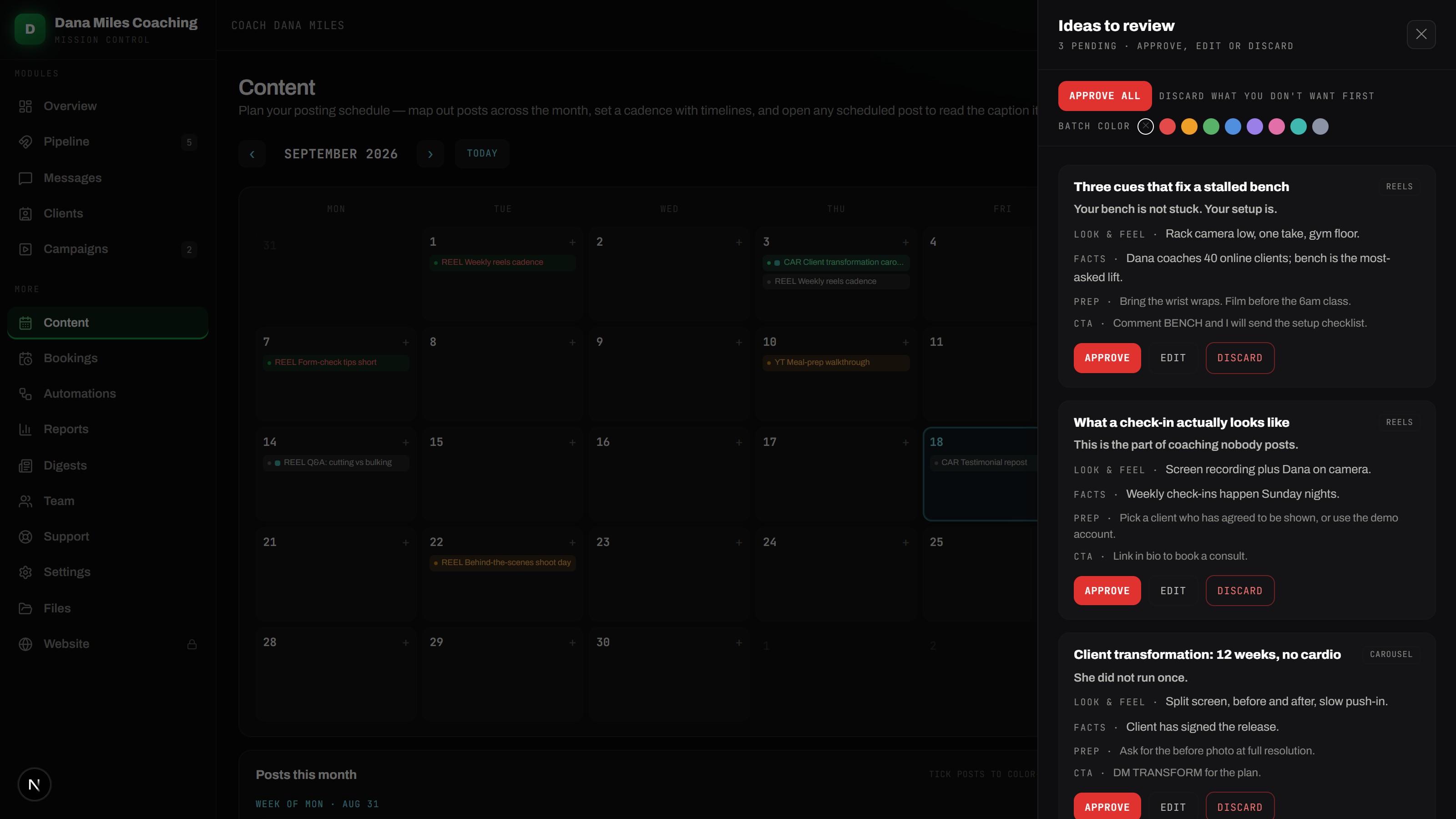Select the no-color batch swatch
The image size is (1456, 819).
pos(1145,126)
